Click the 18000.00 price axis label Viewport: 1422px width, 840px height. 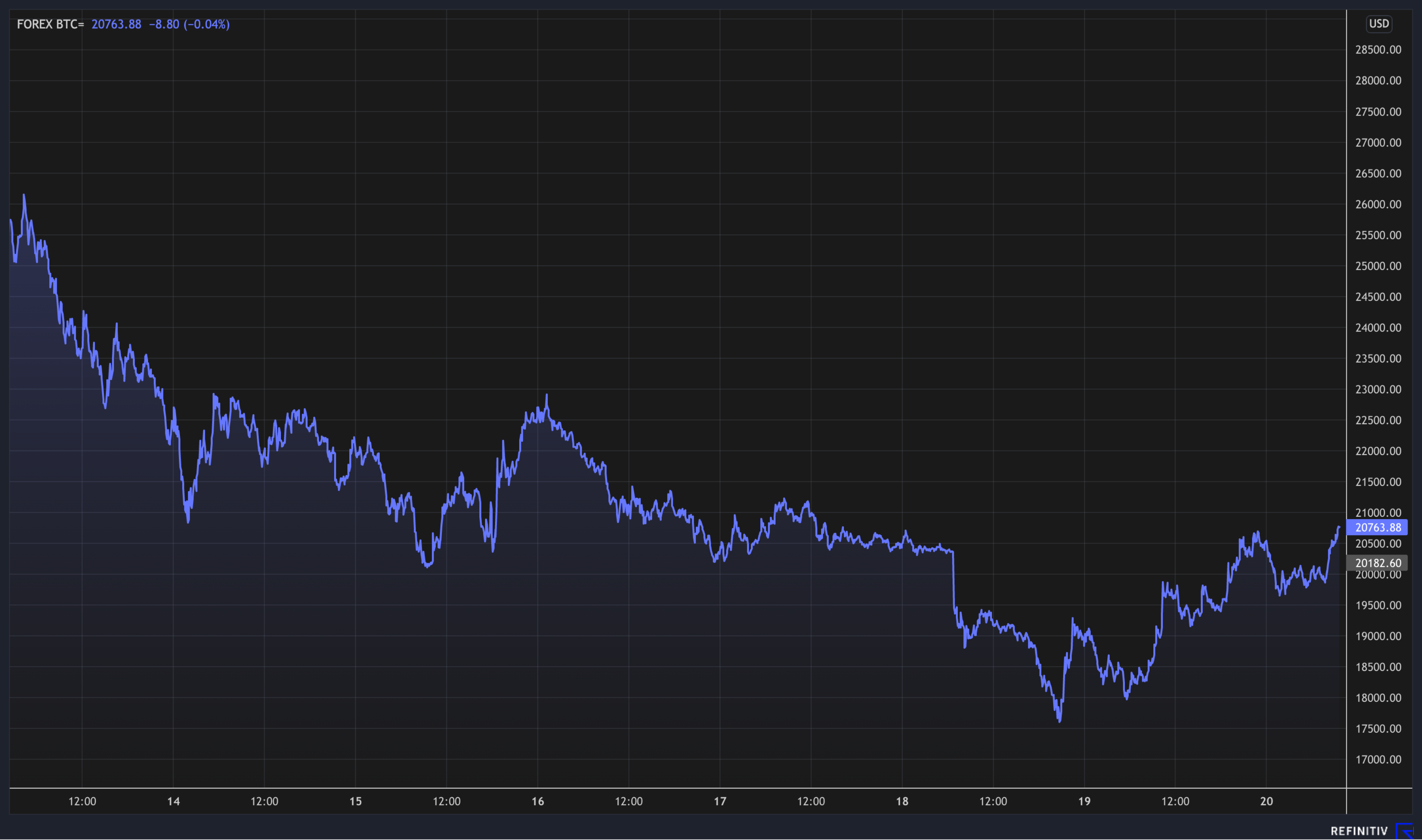(x=1378, y=698)
